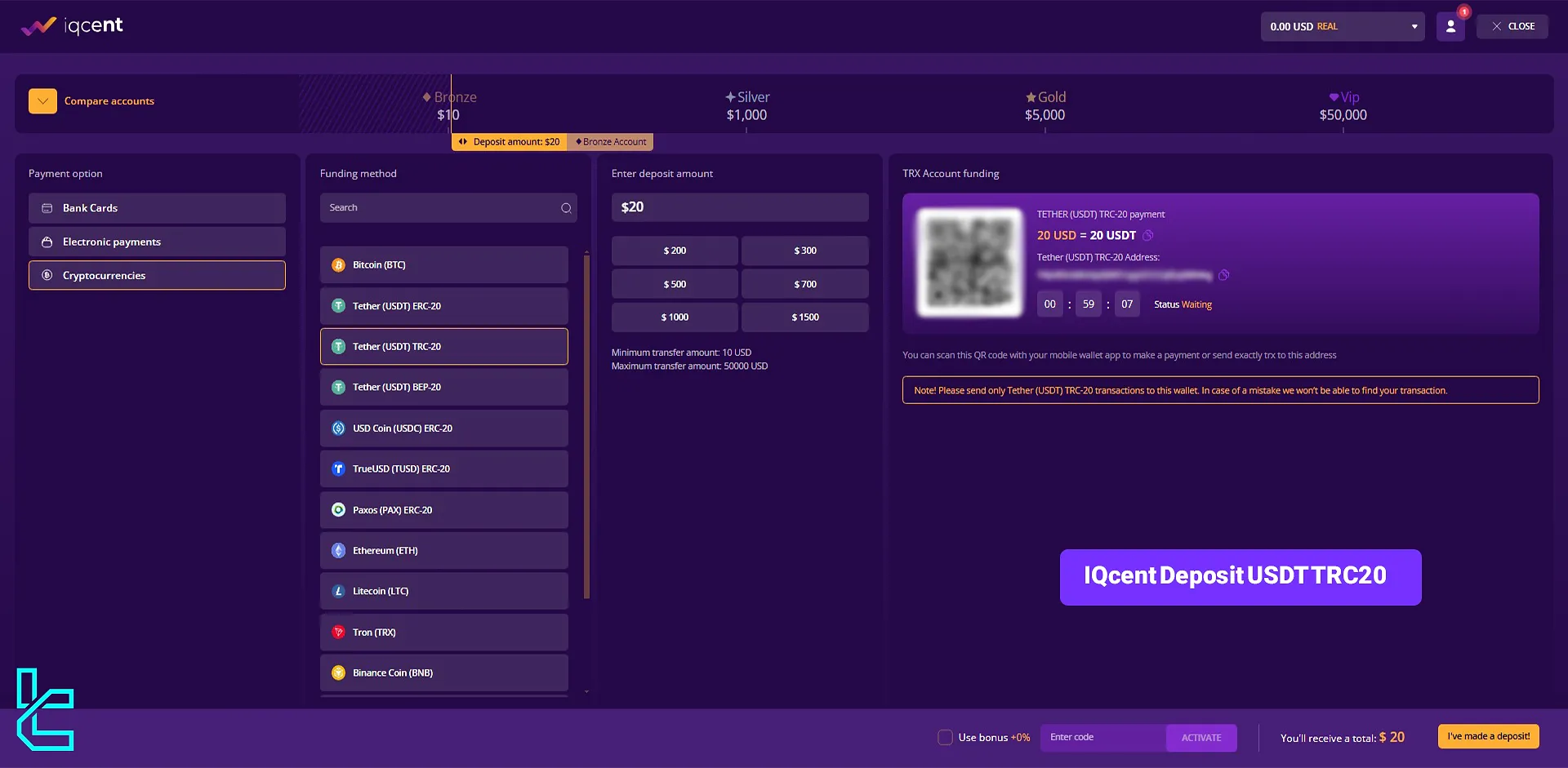Image resolution: width=1568 pixels, height=768 pixels.
Task: Click the Litecoin icon
Action: pyautogui.click(x=338, y=592)
